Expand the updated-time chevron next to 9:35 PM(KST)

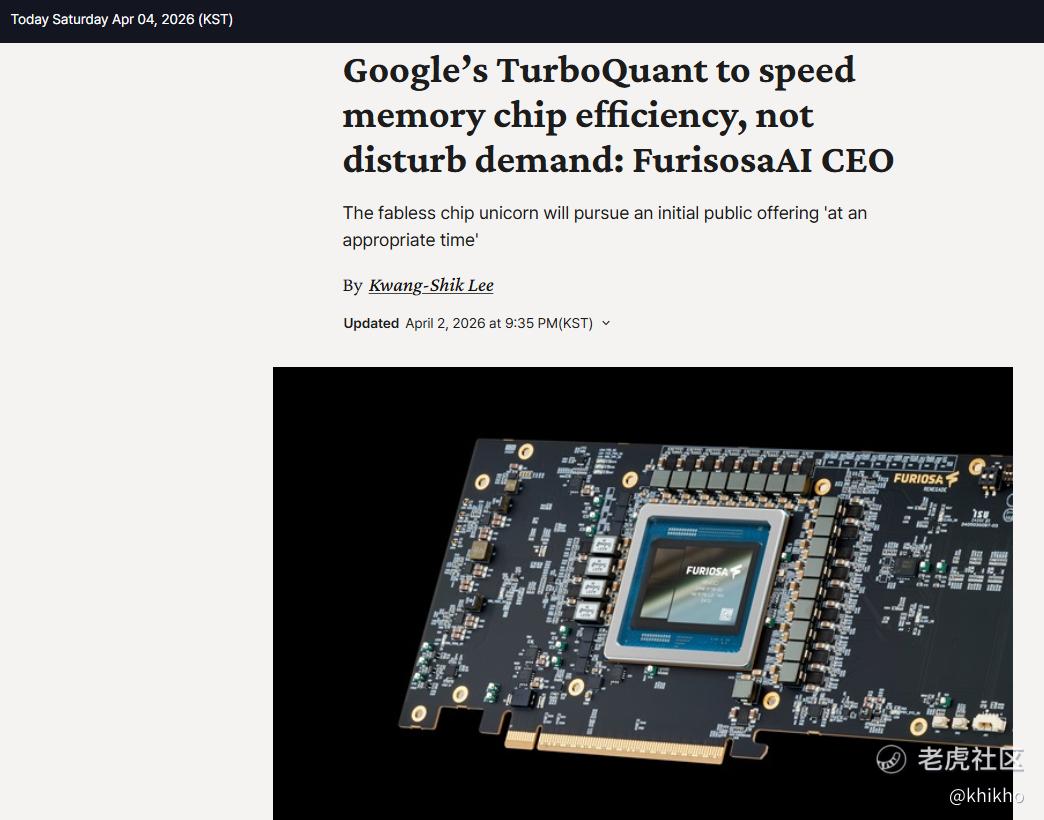coord(606,323)
